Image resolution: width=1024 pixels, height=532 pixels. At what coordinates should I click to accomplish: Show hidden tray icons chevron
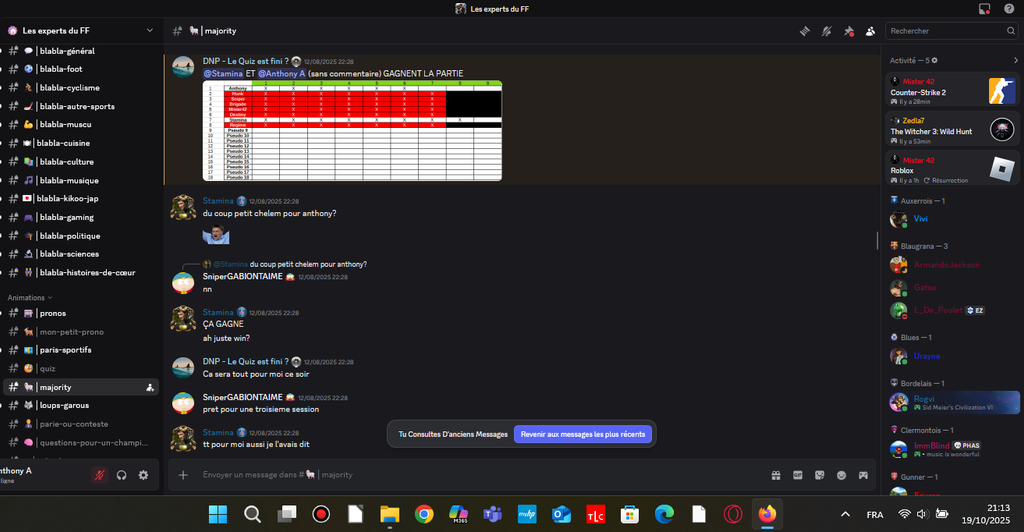pos(845,514)
